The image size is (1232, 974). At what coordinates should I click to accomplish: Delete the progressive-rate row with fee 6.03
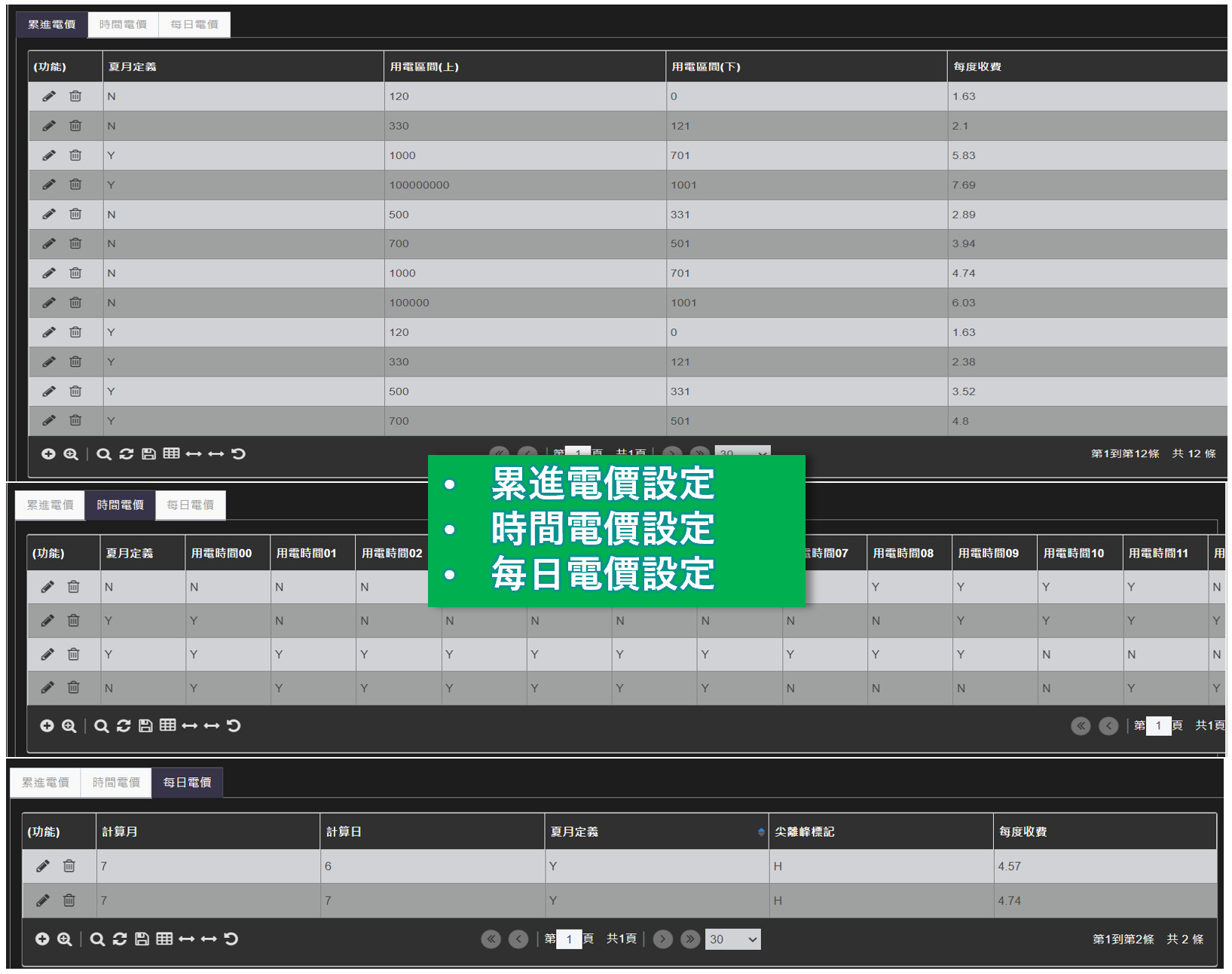pos(75,303)
